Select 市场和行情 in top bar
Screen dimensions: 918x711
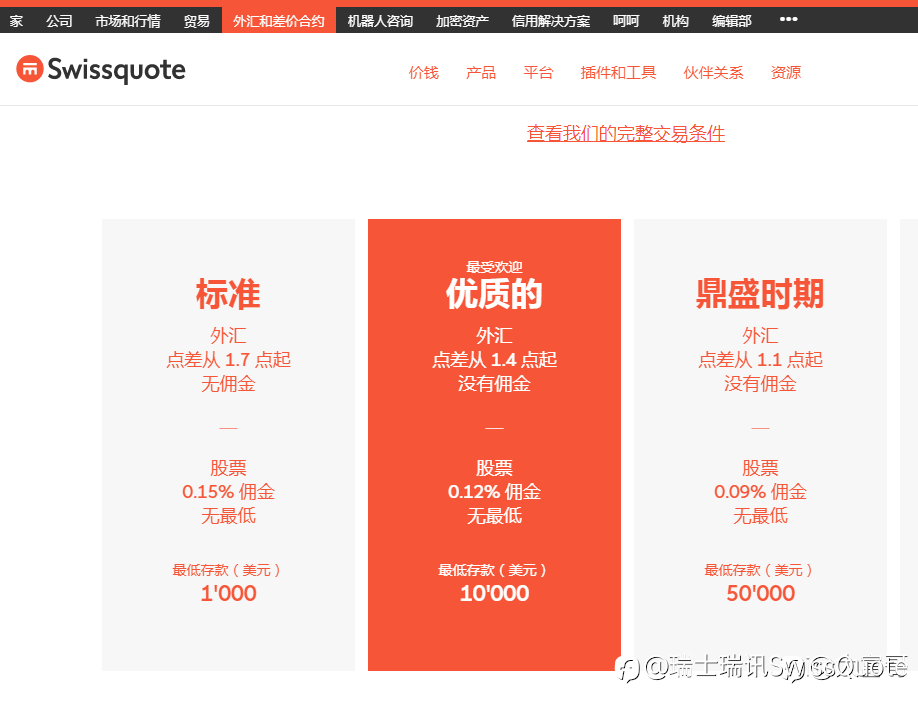[128, 21]
